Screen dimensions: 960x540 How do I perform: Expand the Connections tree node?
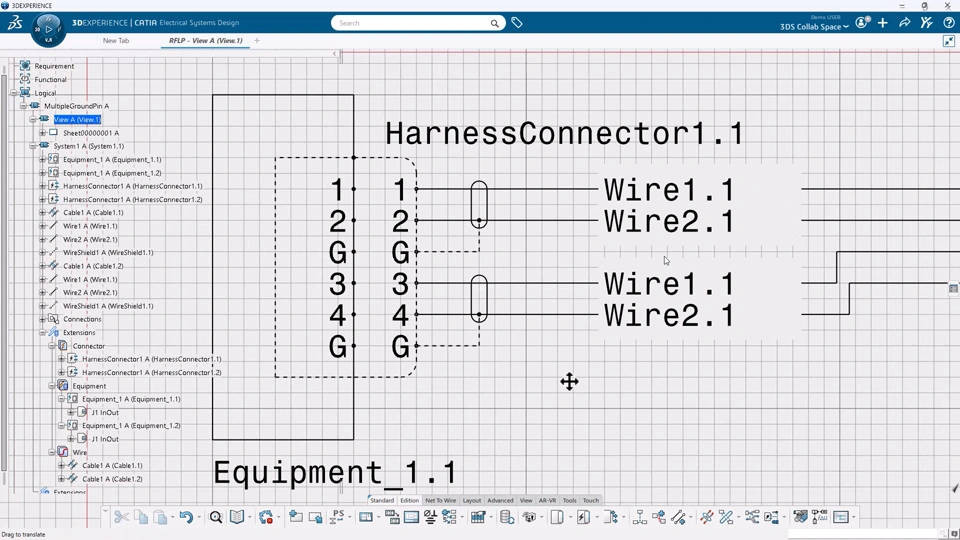[x=42, y=319]
